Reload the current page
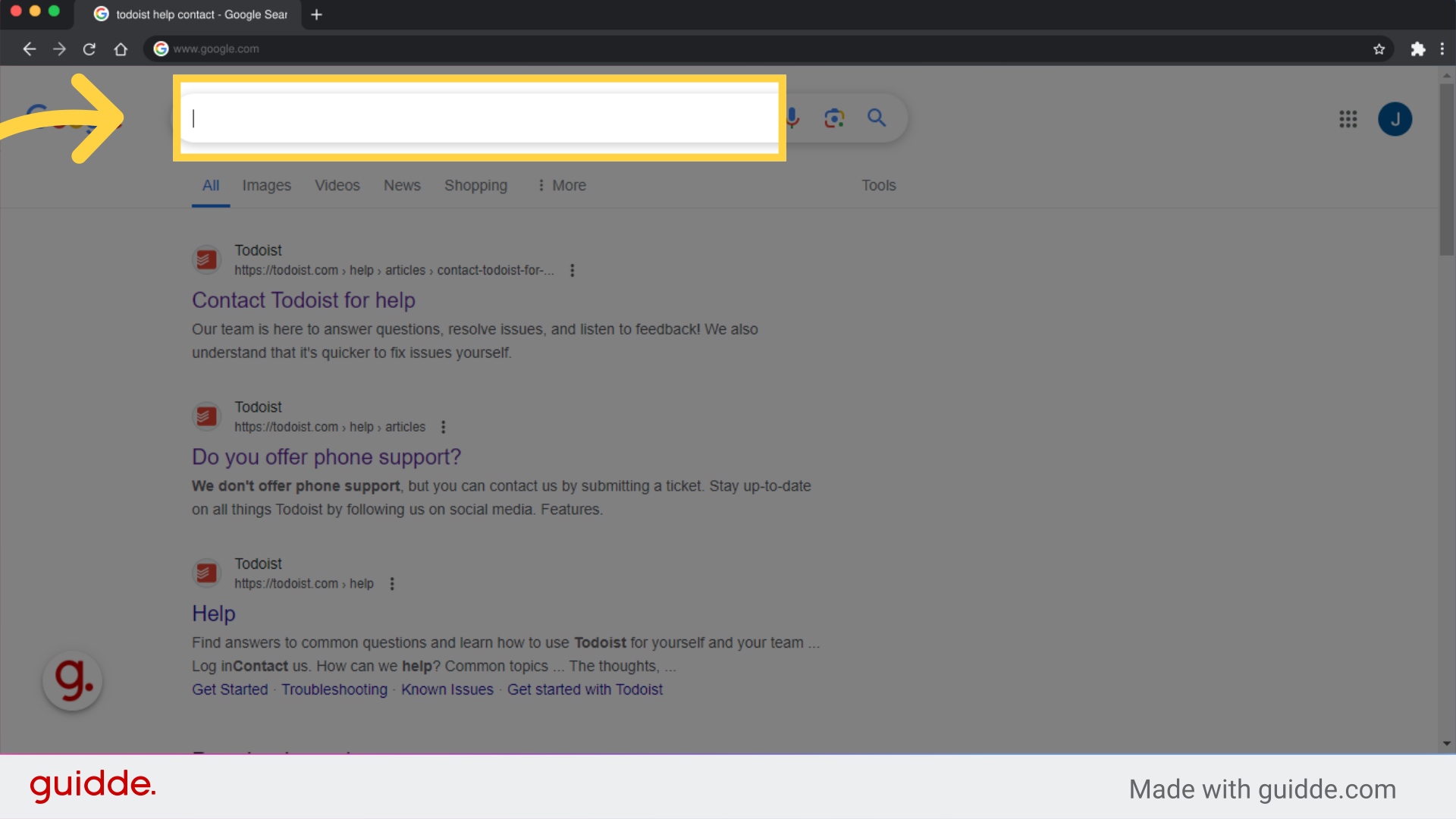This screenshot has height=819, width=1456. (89, 49)
